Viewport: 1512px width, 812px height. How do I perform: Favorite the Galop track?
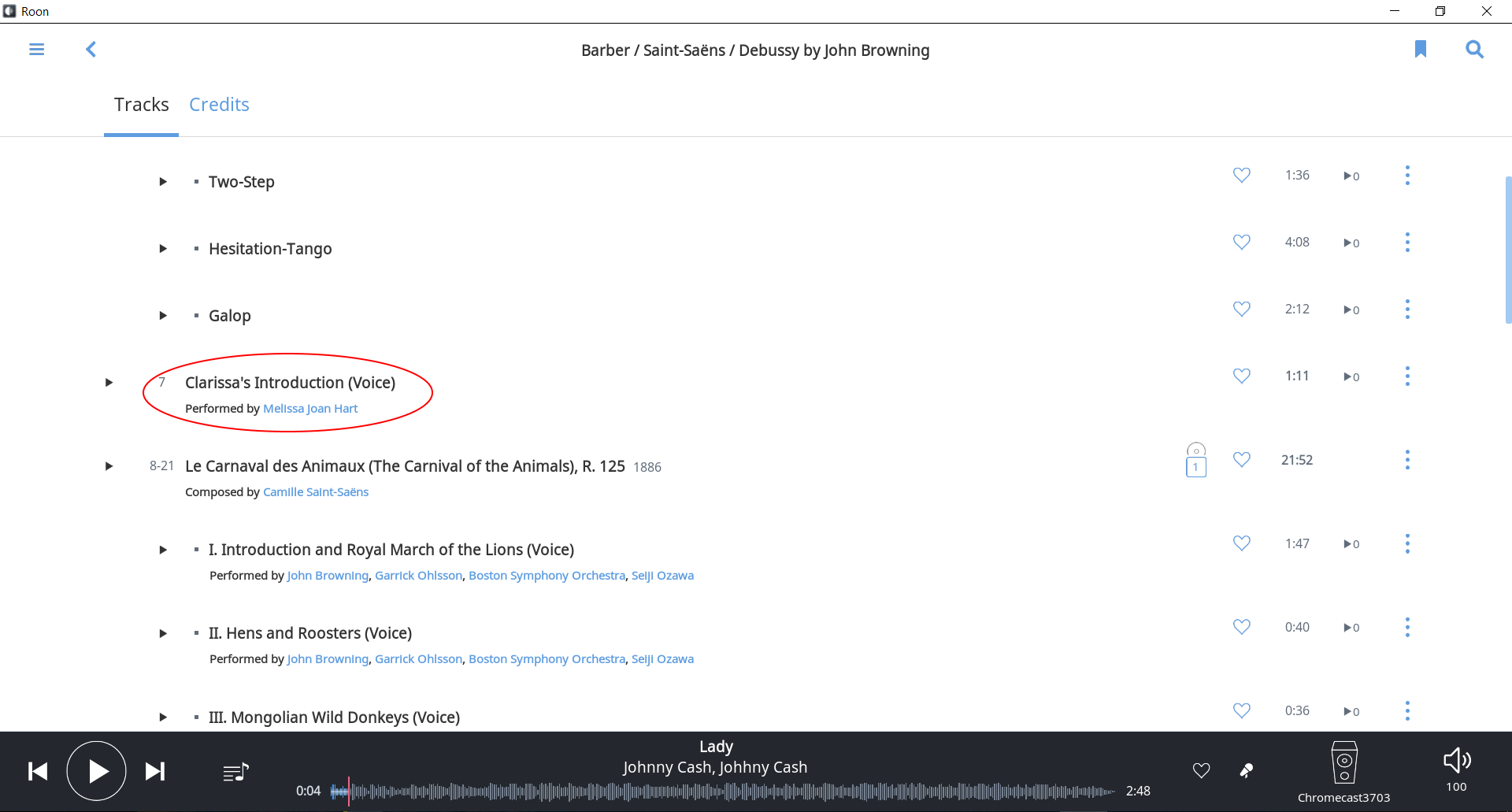click(1242, 309)
